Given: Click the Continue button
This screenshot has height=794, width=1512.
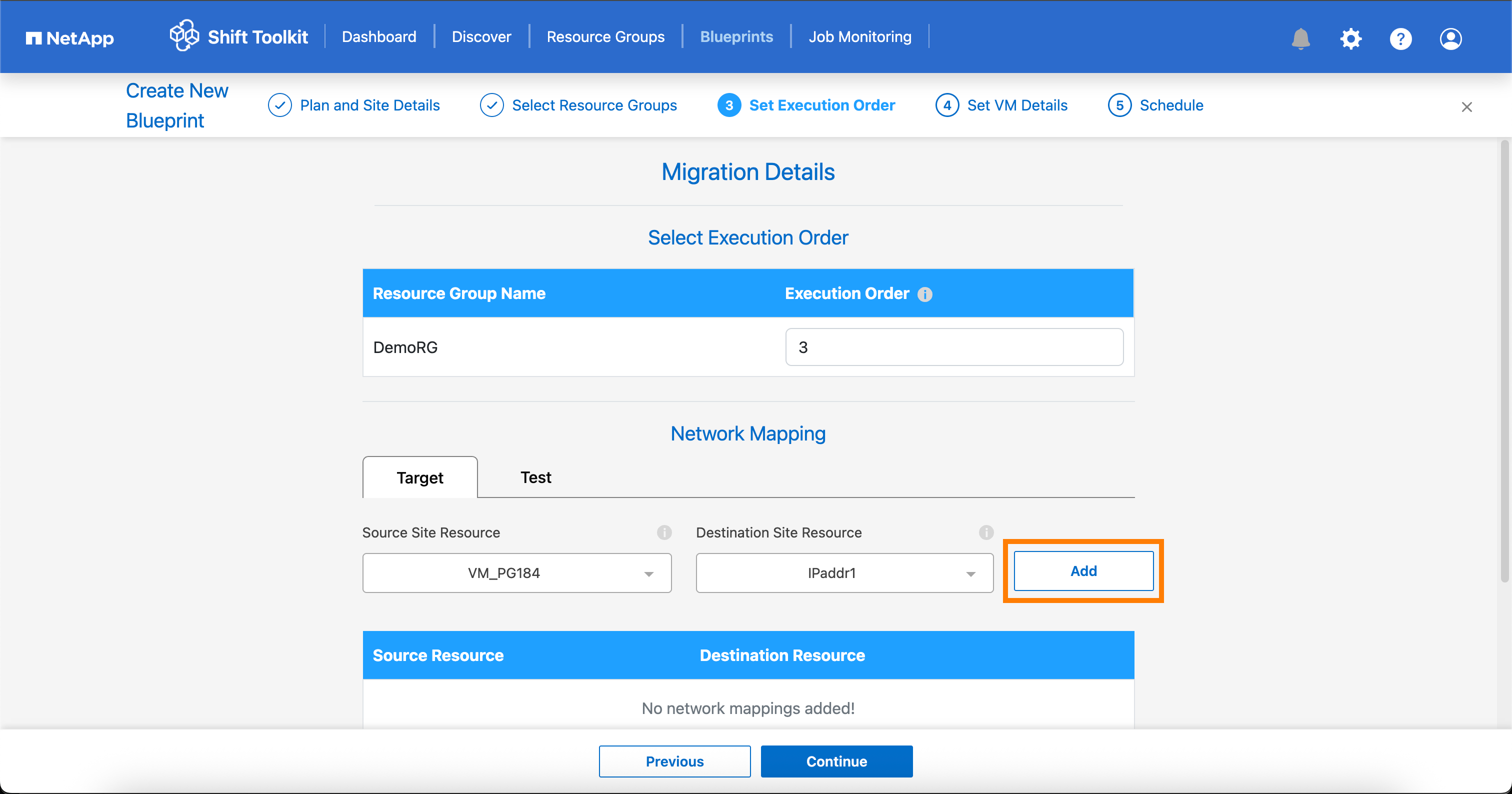Looking at the screenshot, I should click(x=836, y=761).
